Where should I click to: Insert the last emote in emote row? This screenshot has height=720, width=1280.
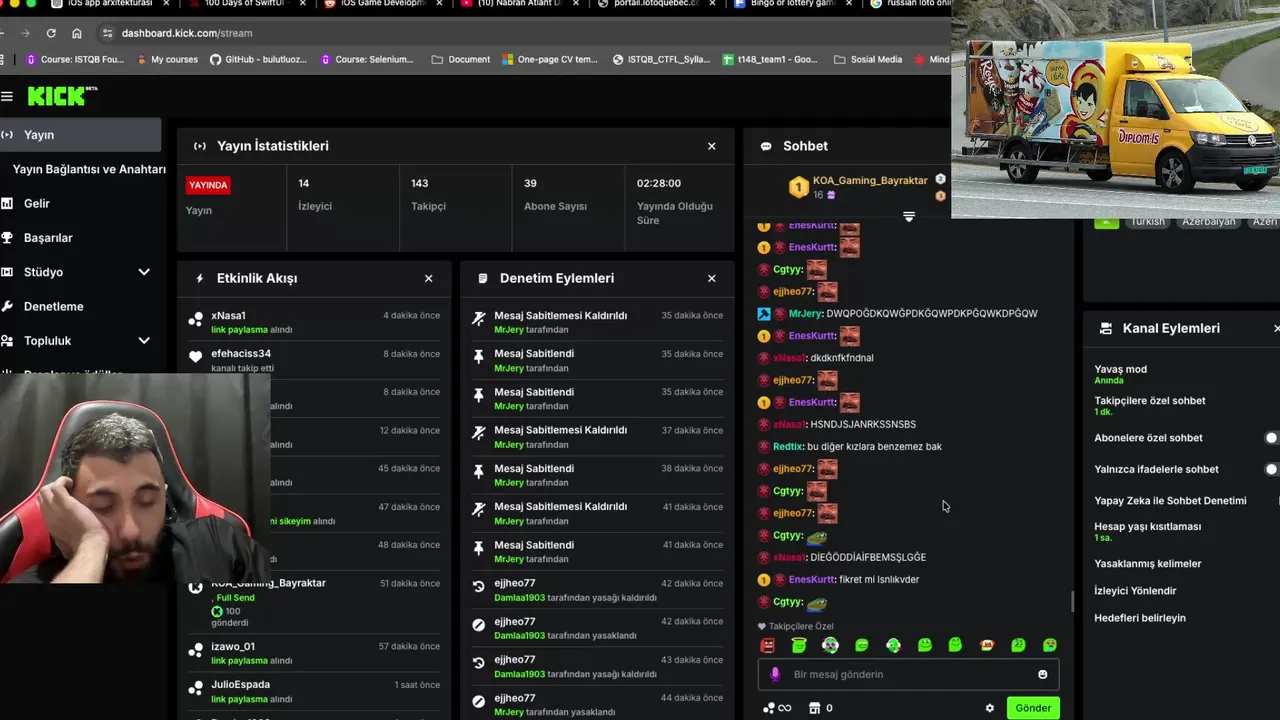pos(1050,645)
